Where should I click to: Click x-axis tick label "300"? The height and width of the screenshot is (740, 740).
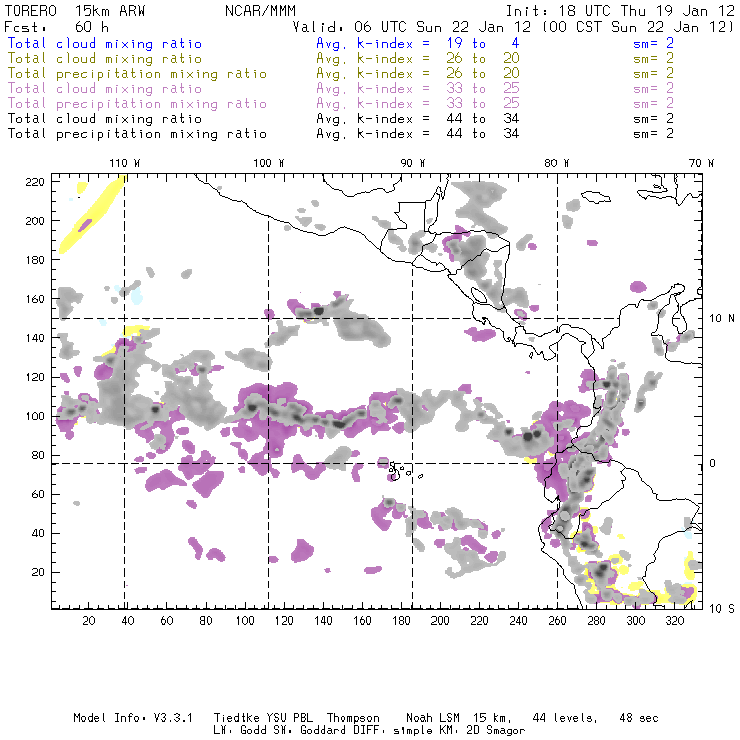636,621
